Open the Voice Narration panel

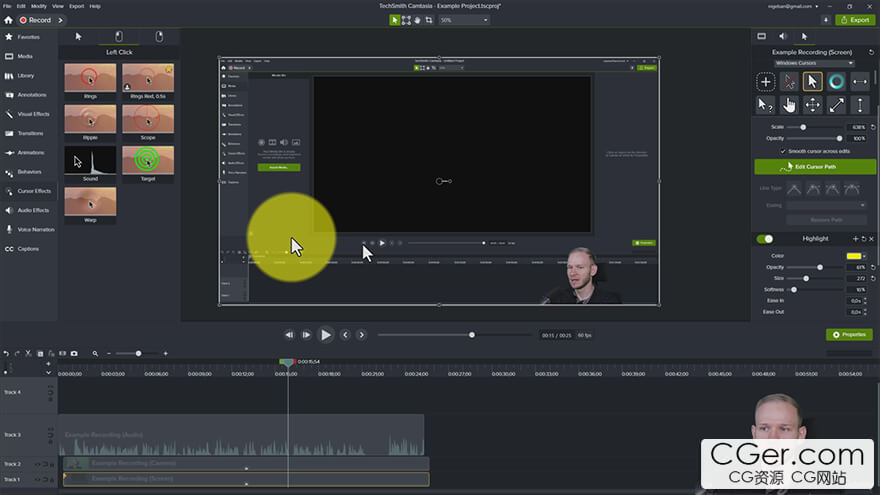pyautogui.click(x=30, y=230)
